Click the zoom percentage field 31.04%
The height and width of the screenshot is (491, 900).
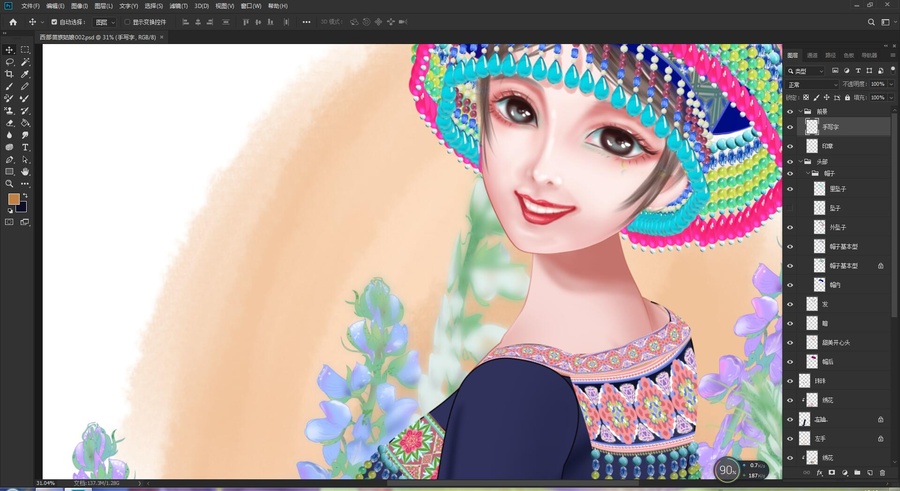pyautogui.click(x=46, y=484)
